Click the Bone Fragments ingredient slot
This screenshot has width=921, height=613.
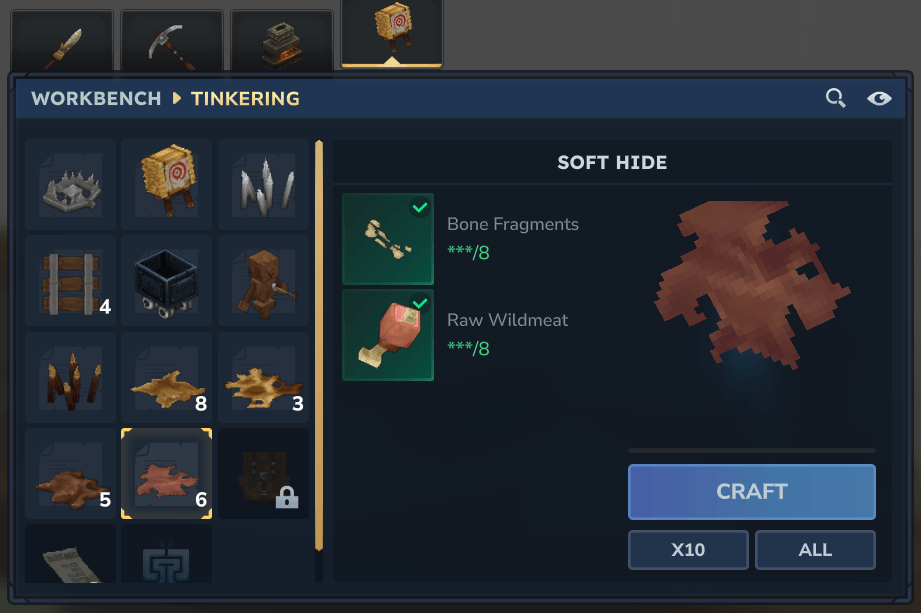point(388,239)
